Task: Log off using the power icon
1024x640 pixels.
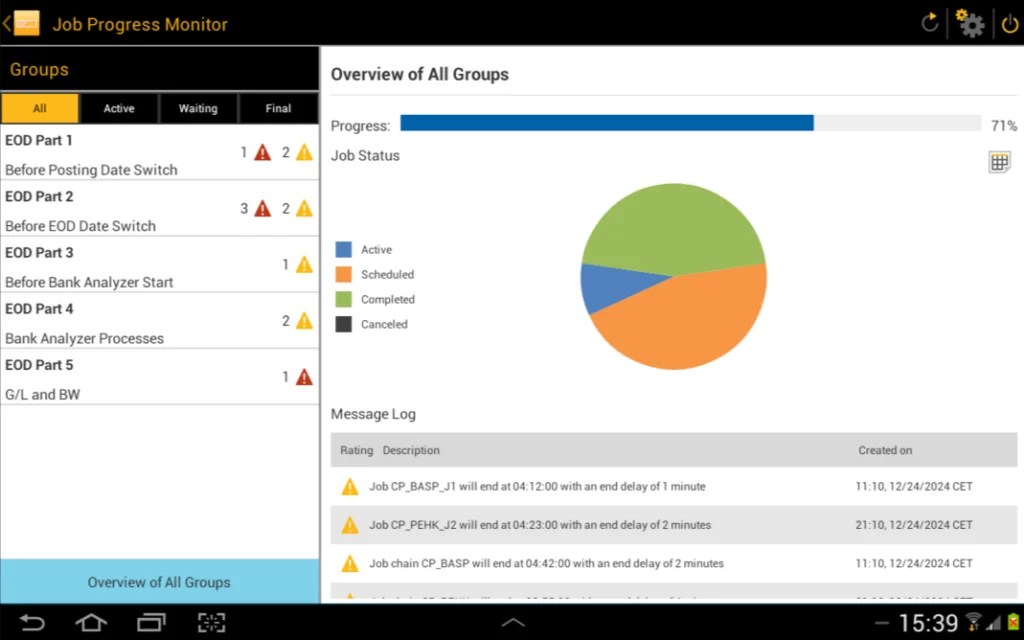Action: (x=1008, y=22)
